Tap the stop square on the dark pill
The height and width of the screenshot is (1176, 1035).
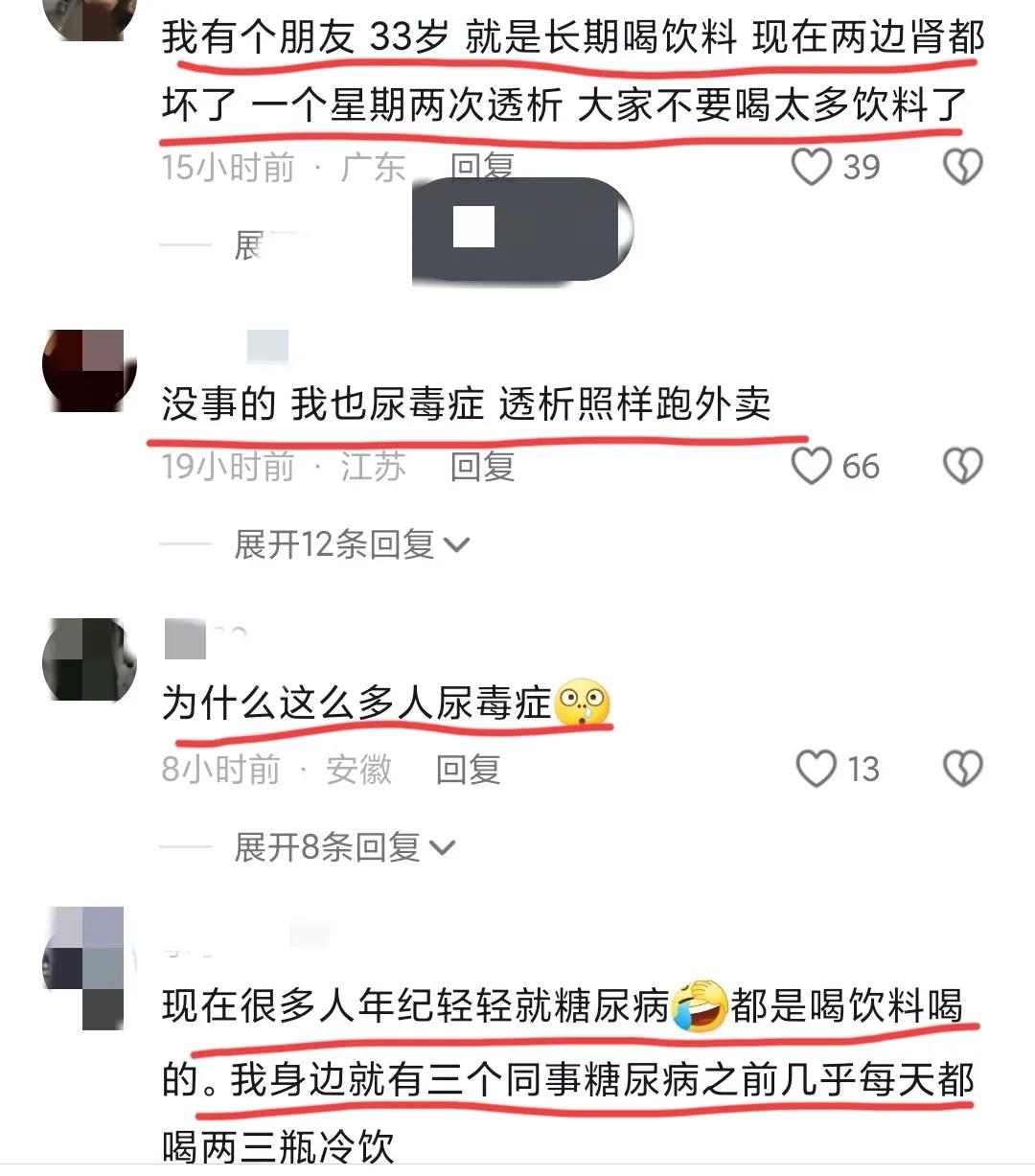[473, 227]
